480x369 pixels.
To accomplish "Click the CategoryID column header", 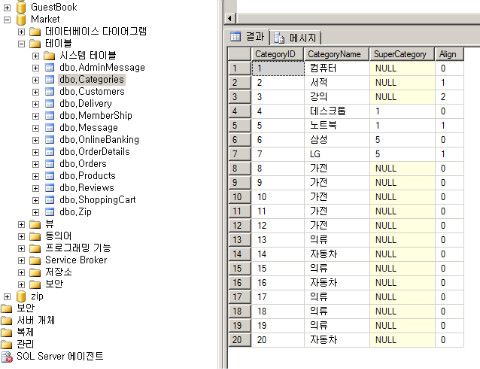I will pos(277,54).
